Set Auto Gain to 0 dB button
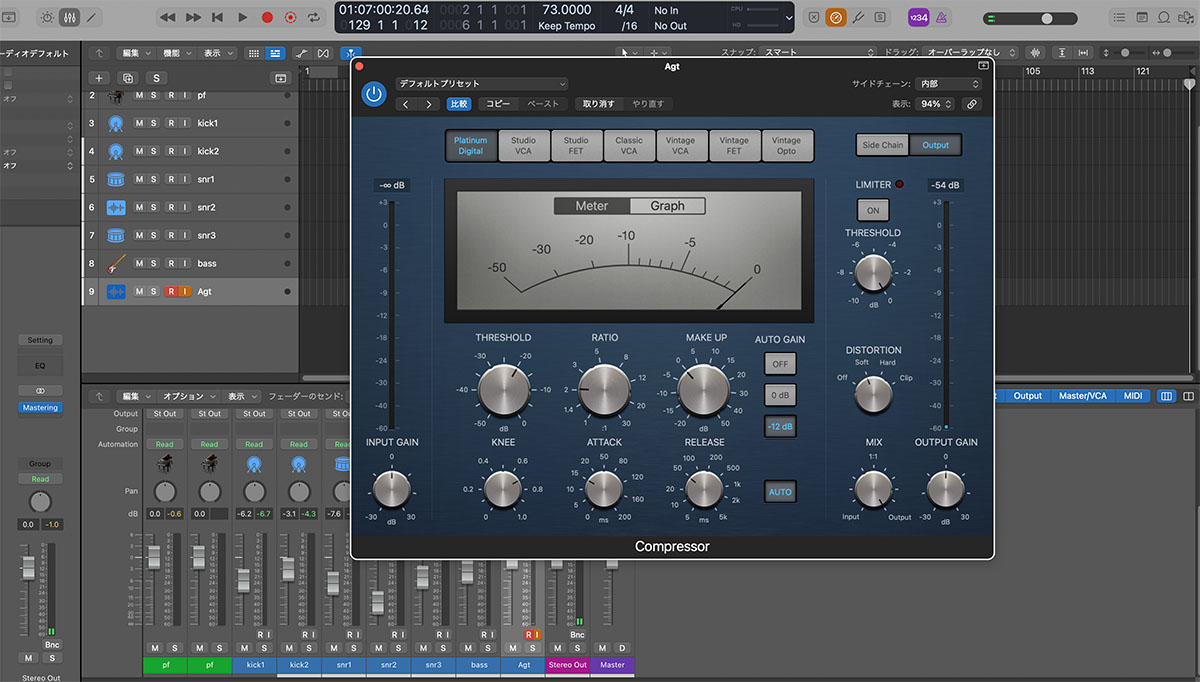1200x682 pixels. coord(780,395)
